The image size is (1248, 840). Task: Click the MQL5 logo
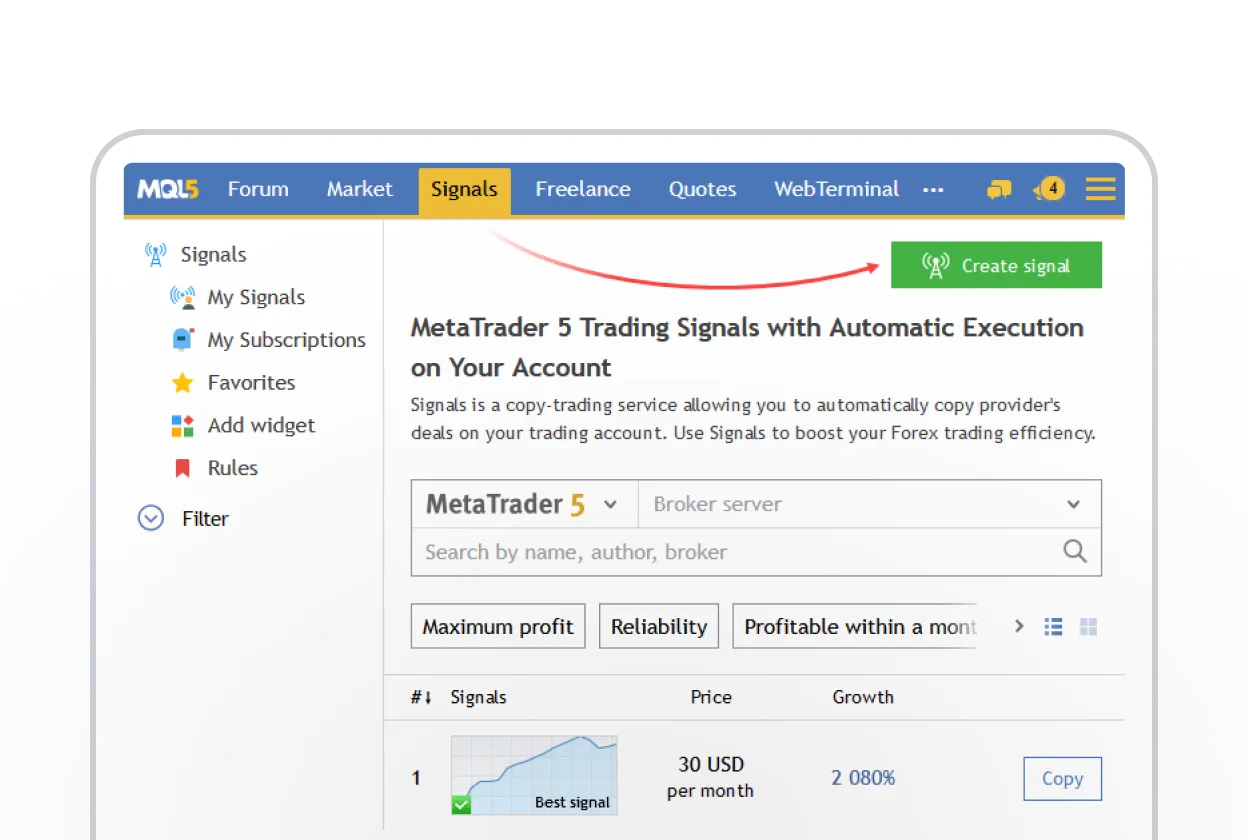[x=168, y=189]
